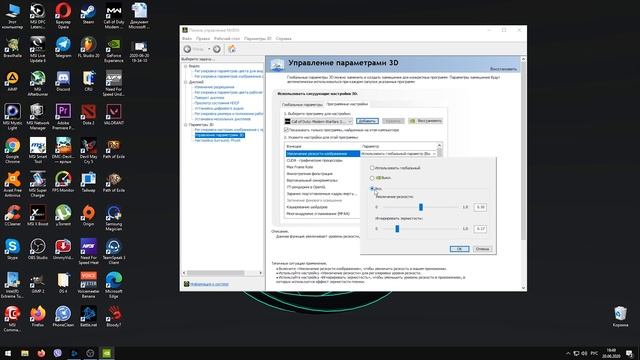Image resolution: width=640 pixels, height=360 pixels.
Task: Click the Forward arrow in NVIDIA toolbar
Action: click(217, 49)
